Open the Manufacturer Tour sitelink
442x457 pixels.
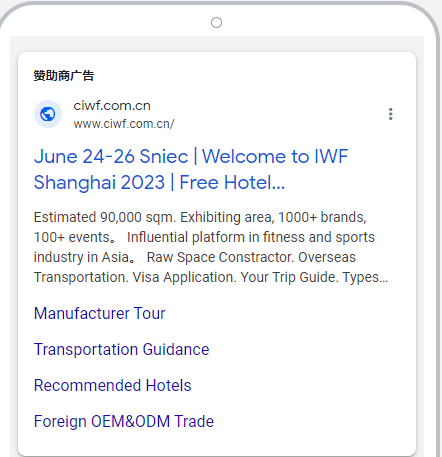[x=100, y=313]
